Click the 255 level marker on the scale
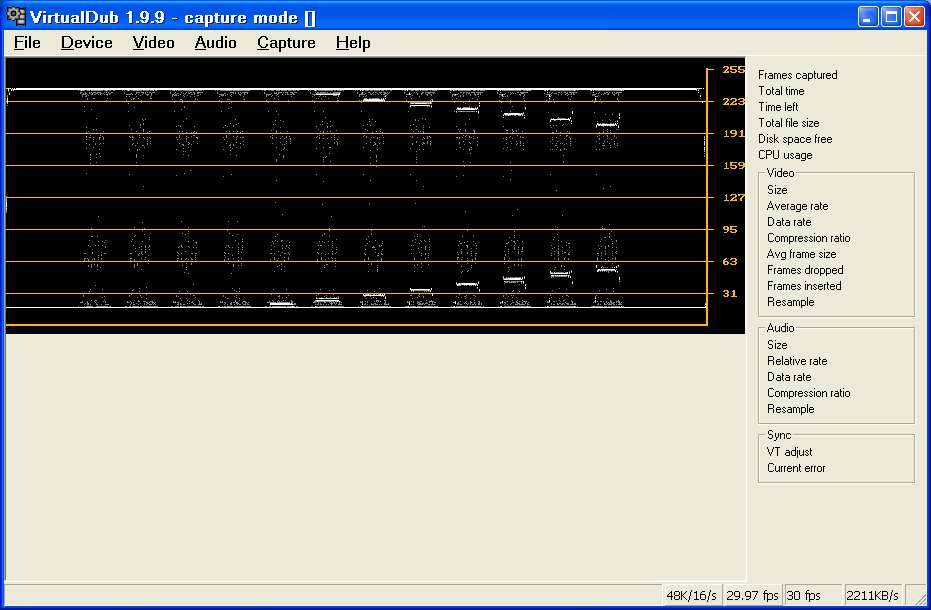 733,70
